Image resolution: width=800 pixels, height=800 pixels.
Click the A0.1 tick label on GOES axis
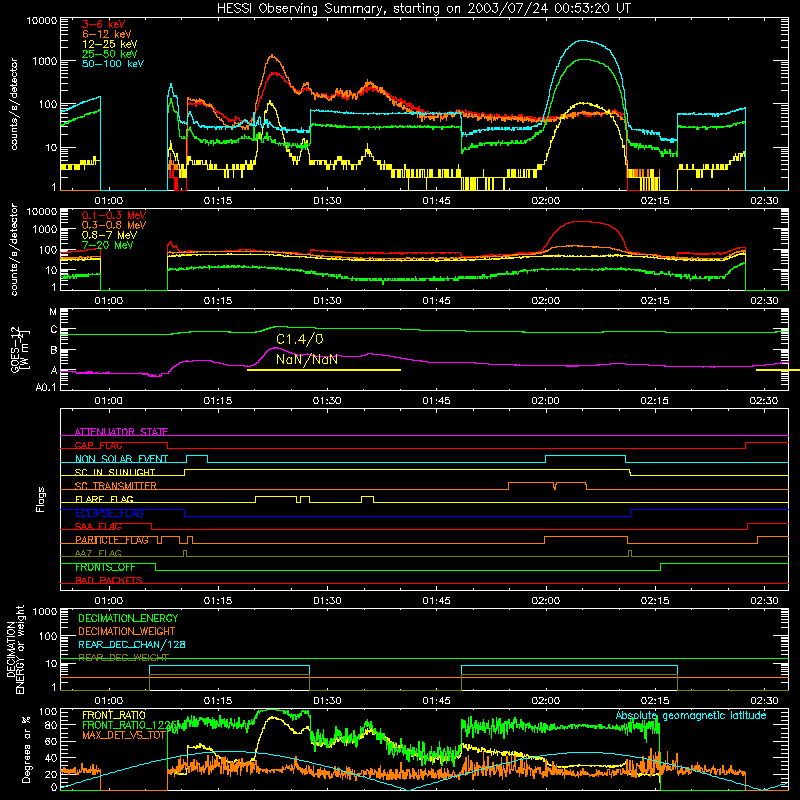(46, 387)
